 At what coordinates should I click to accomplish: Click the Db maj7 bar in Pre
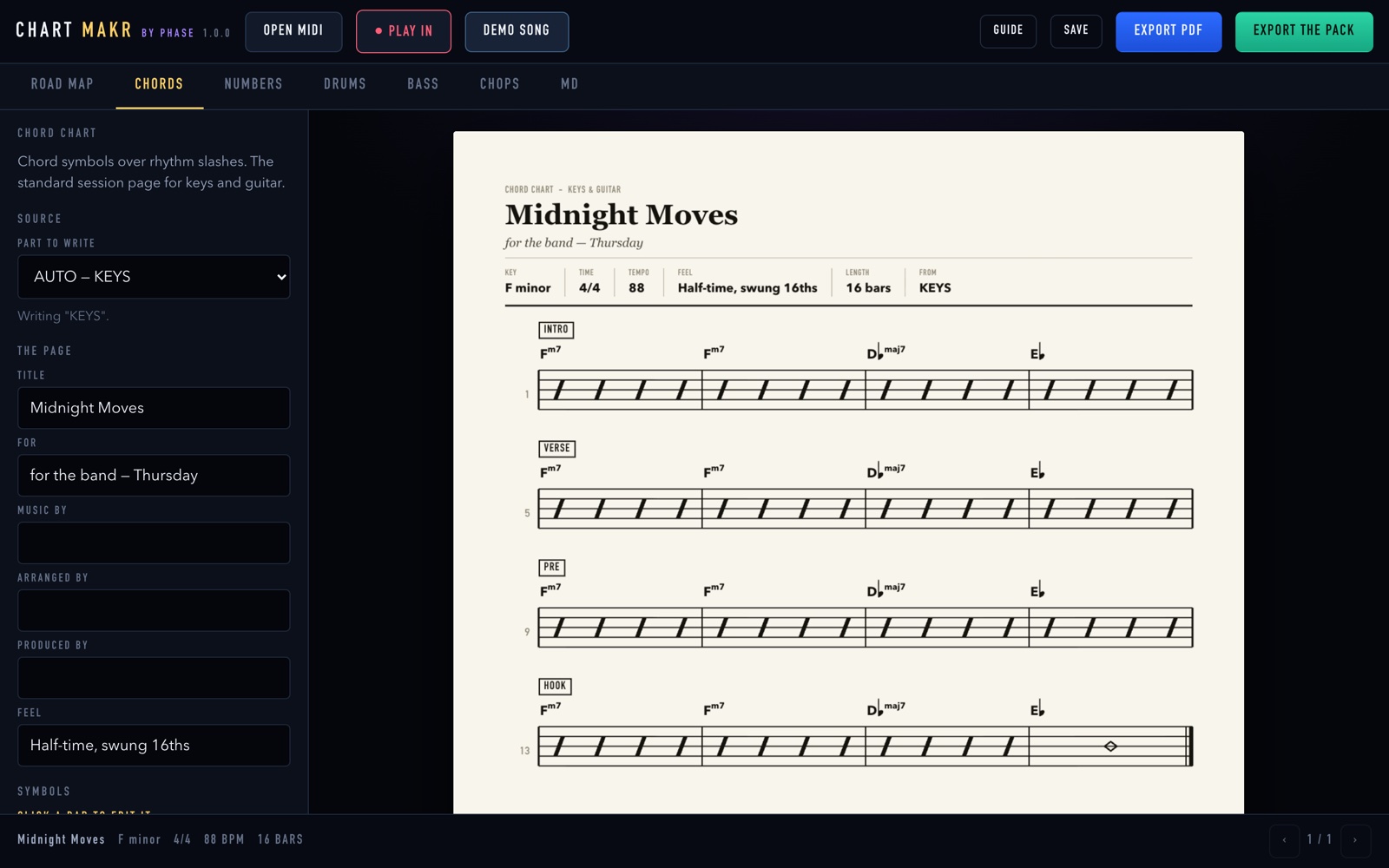pyautogui.click(x=947, y=628)
